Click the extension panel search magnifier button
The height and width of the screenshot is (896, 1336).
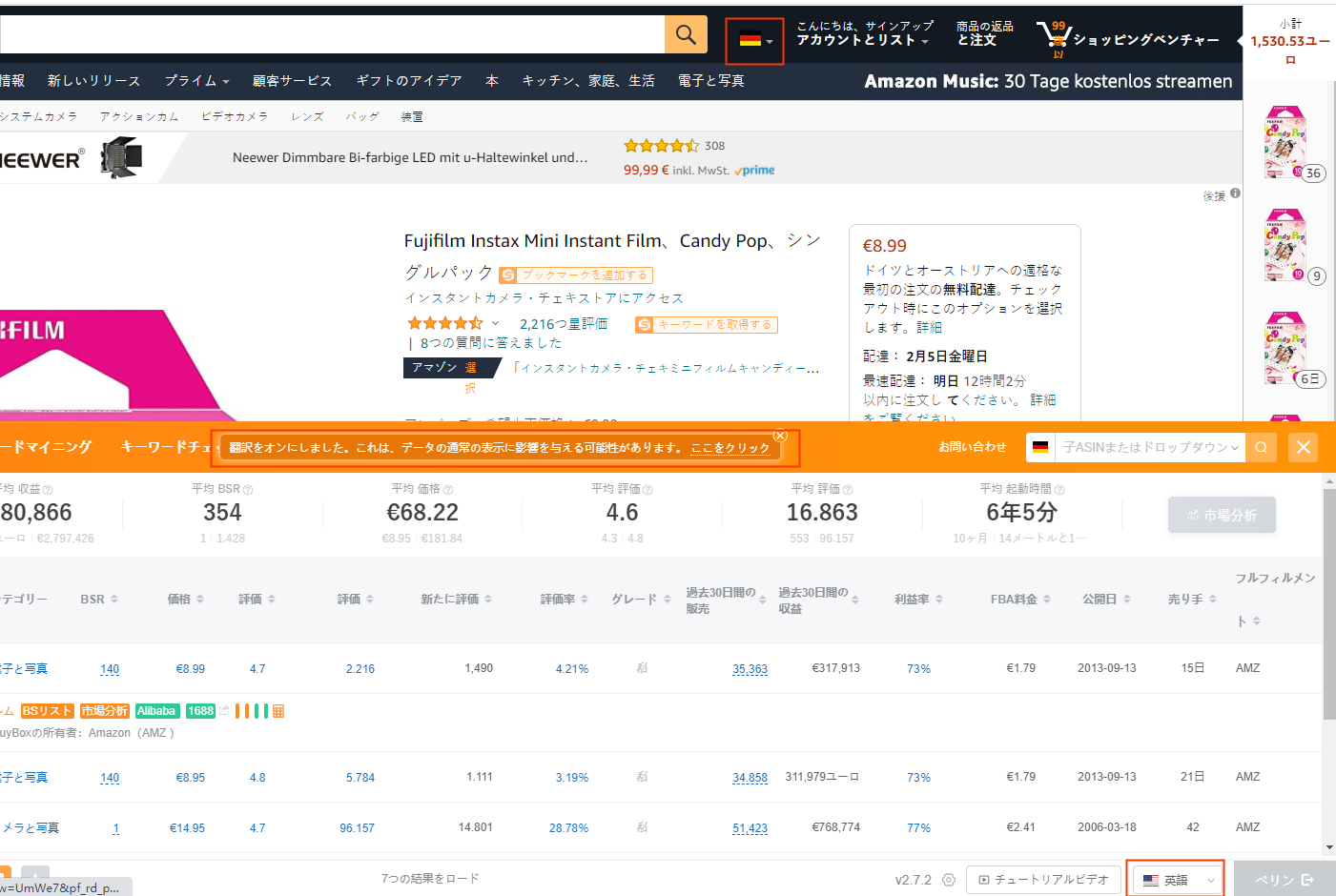(x=1261, y=447)
